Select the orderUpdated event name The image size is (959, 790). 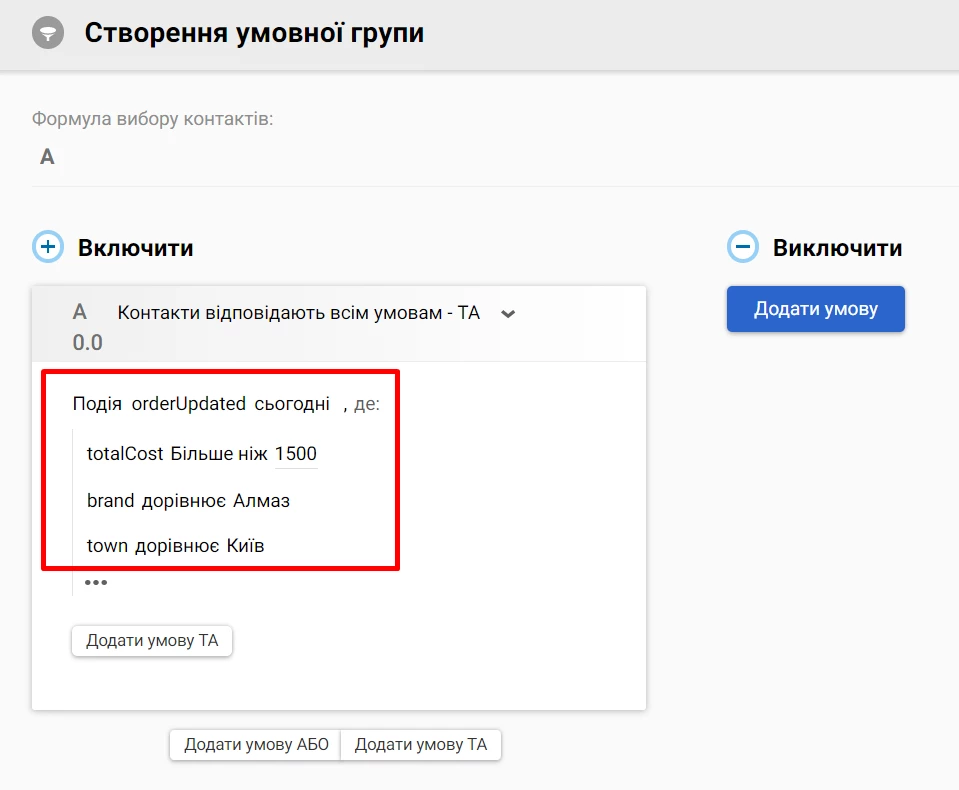[188, 404]
